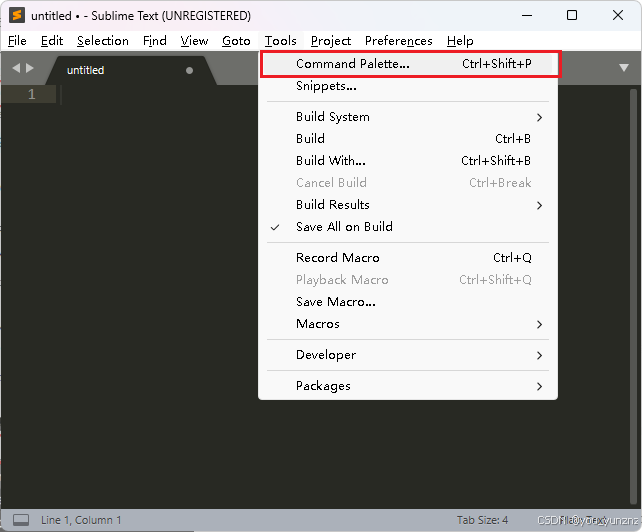Start Record Macro
The height and width of the screenshot is (532, 642).
click(408, 258)
